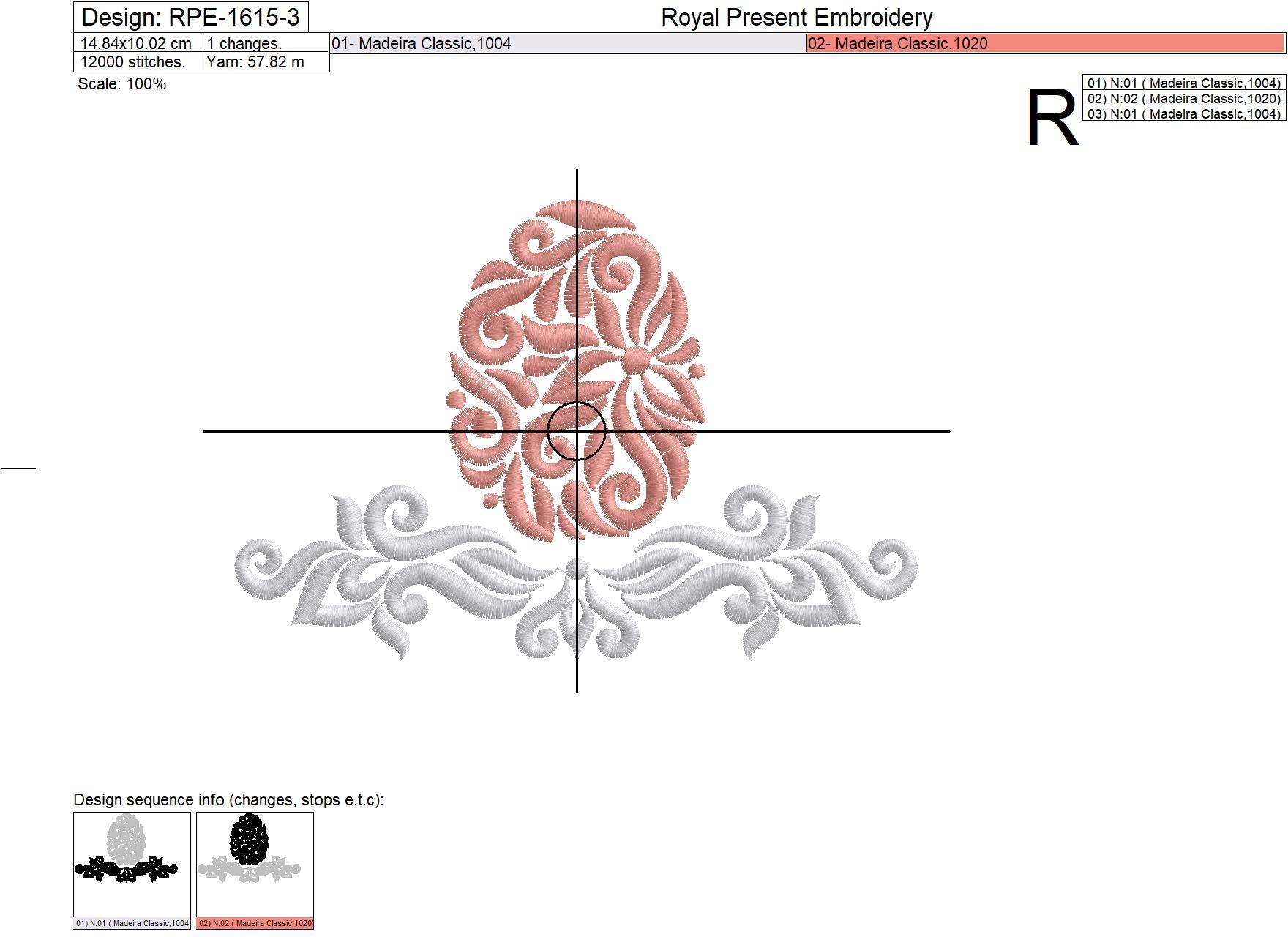The width and height of the screenshot is (1288, 937).
Task: Click the 'Design sequence info' heading text
Action: [228, 800]
